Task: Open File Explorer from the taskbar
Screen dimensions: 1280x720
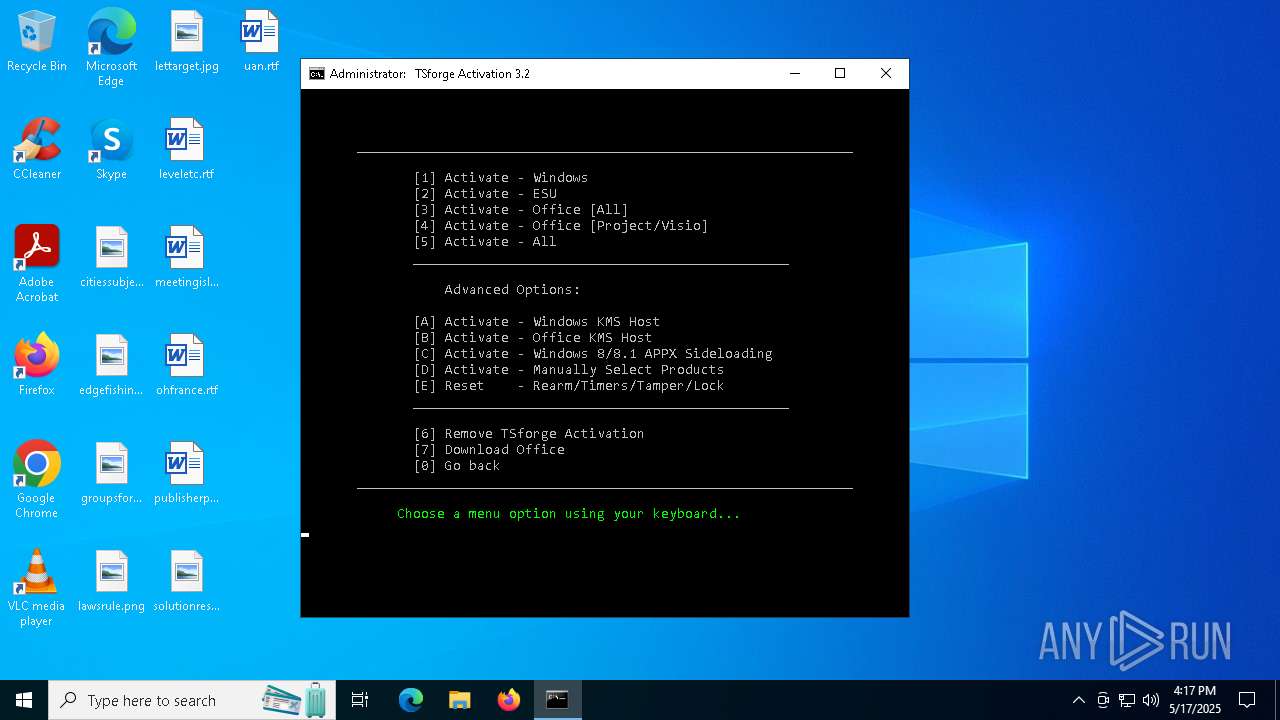Action: 459,700
